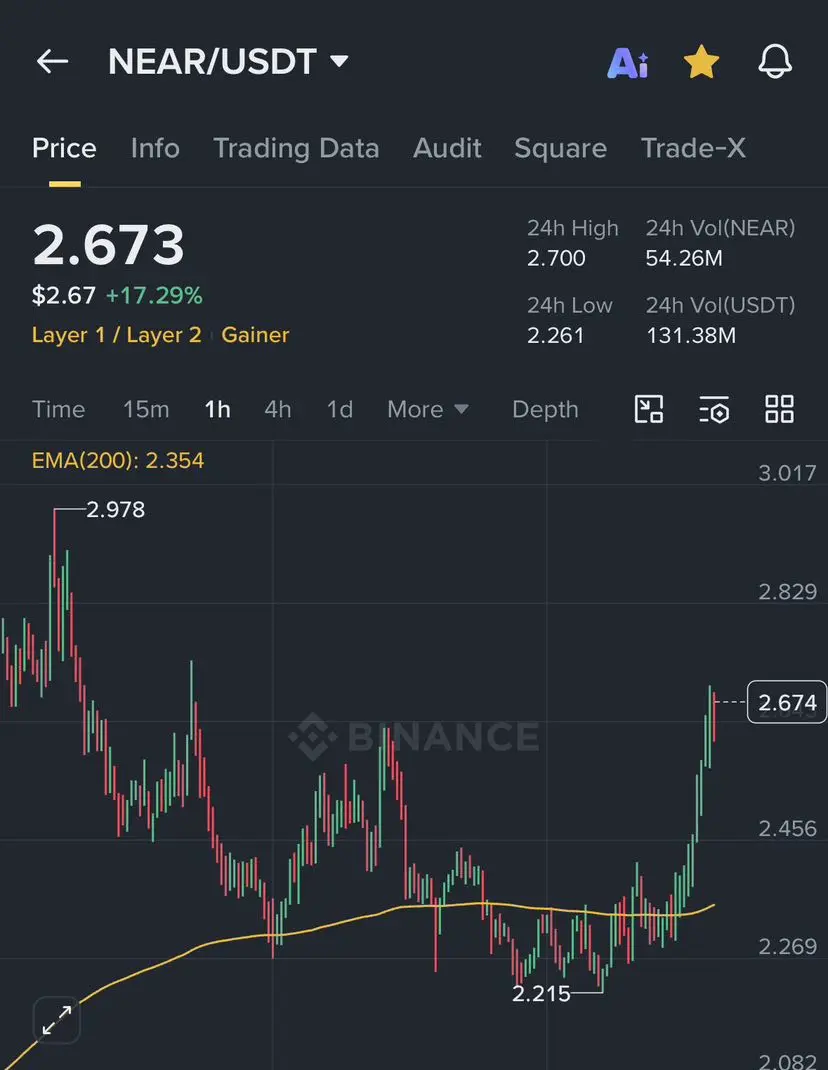The image size is (828, 1070).
Task: Tap the 24h High value 2.700
Action: [556, 258]
